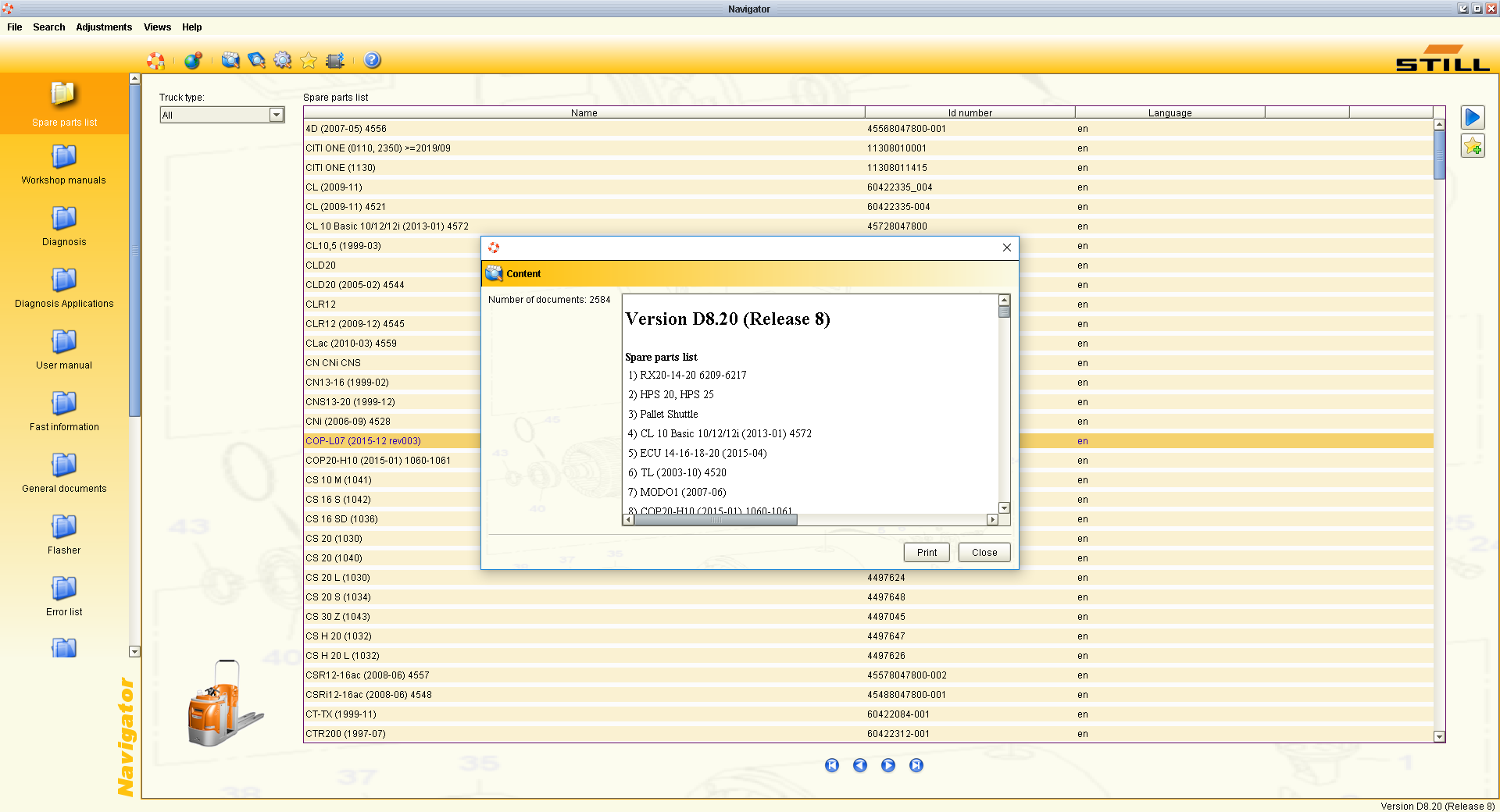Select row CITI ONE (1130)
Screen dimensions: 1500x812
(x=868, y=168)
